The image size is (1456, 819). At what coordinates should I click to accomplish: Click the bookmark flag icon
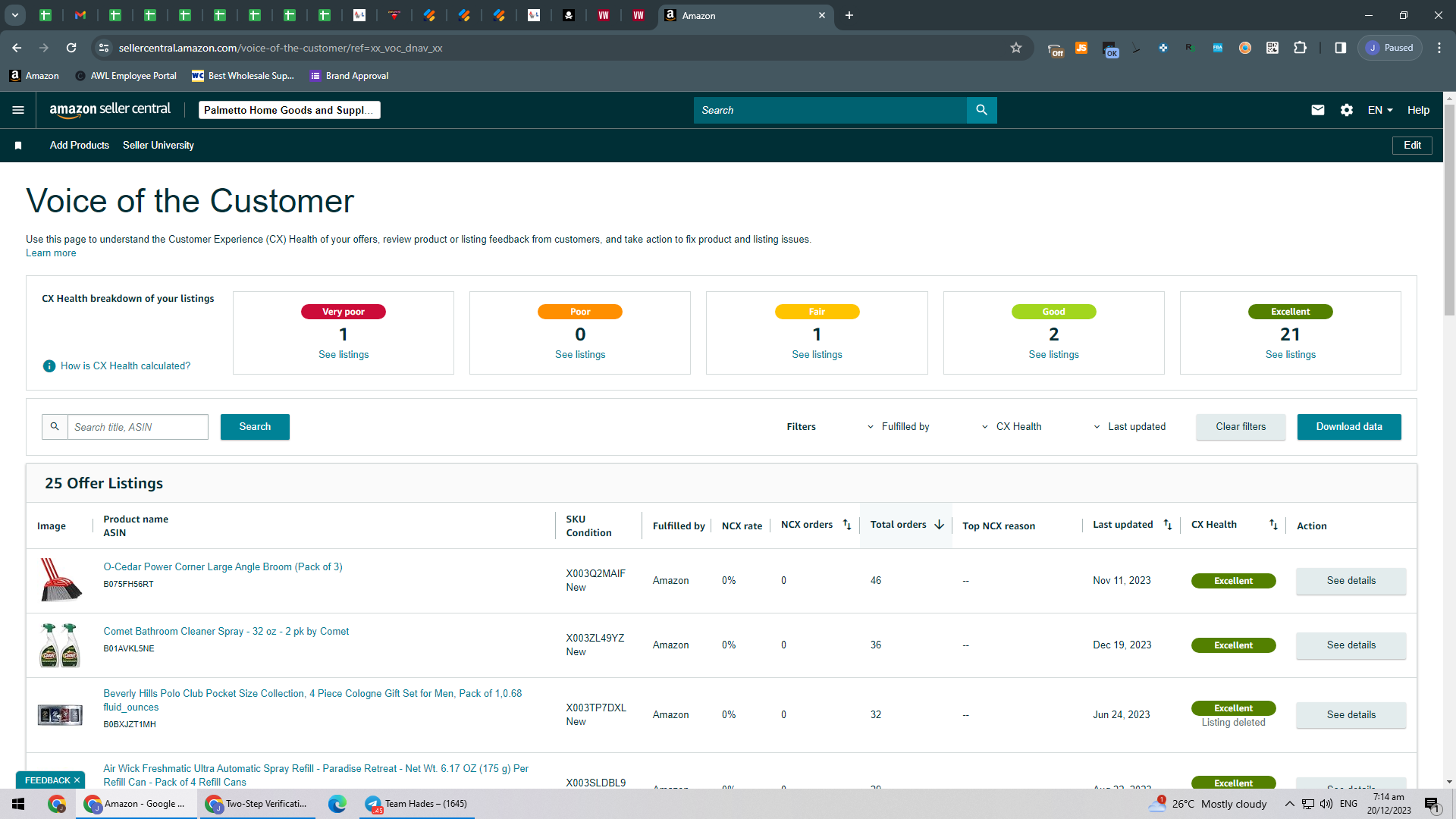[x=18, y=146]
